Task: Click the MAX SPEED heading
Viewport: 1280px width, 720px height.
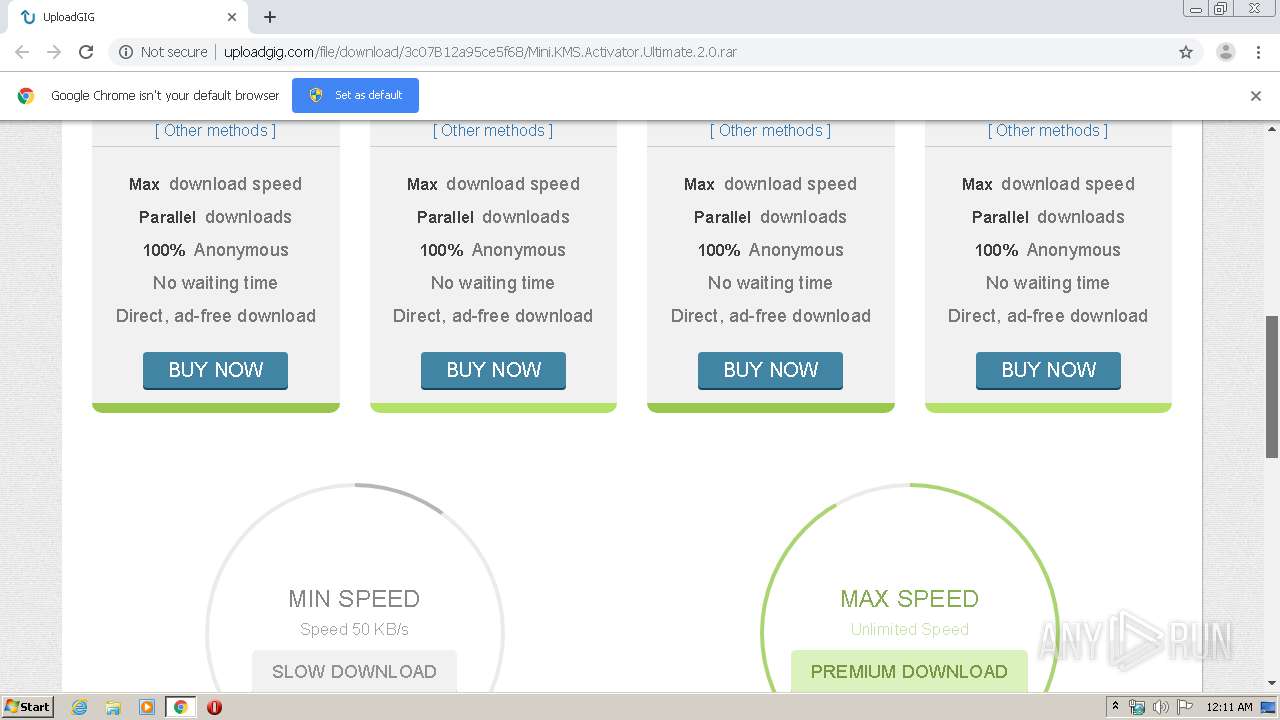Action: coord(909,599)
